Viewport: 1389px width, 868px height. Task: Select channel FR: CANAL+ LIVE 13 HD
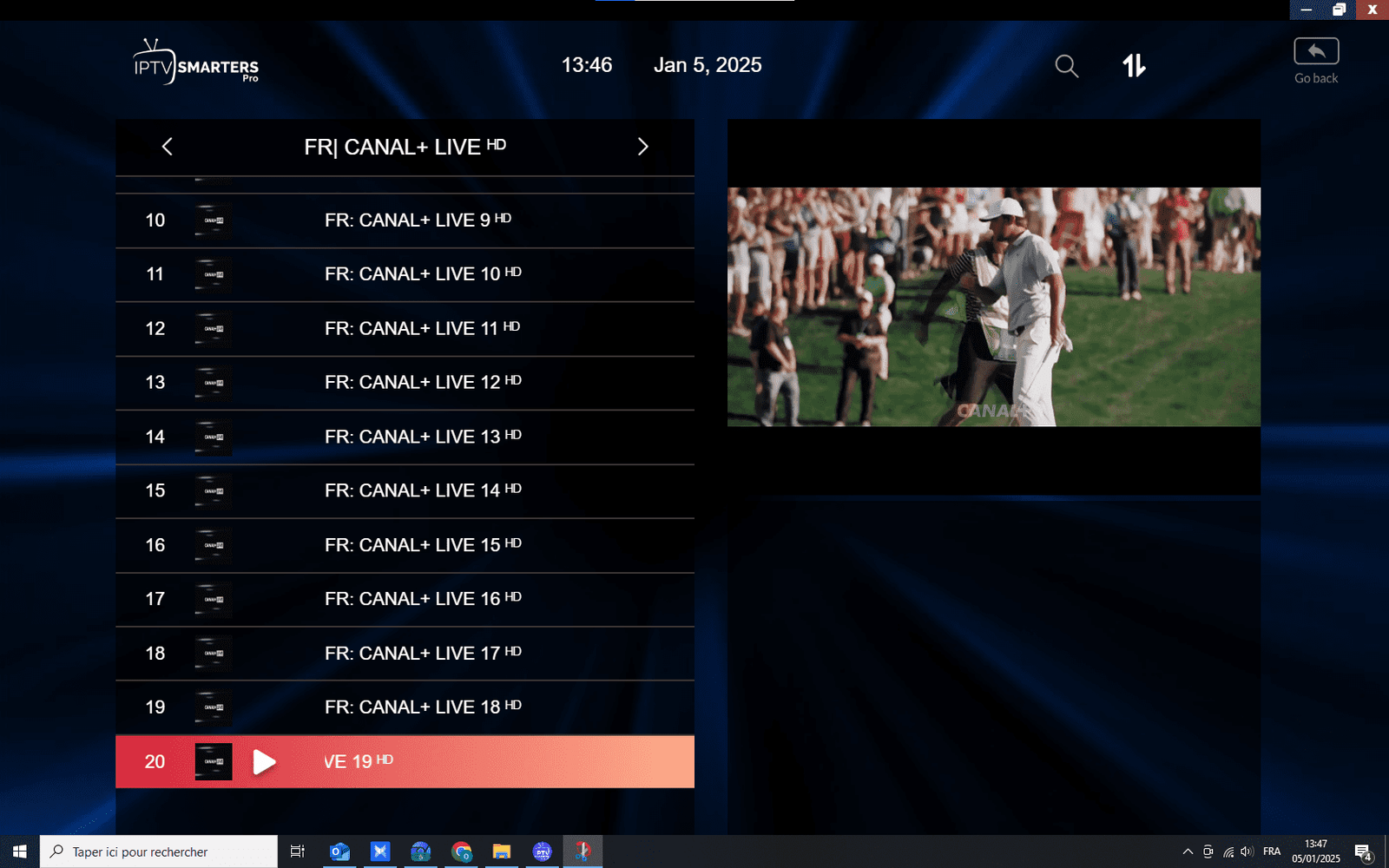[405, 437]
